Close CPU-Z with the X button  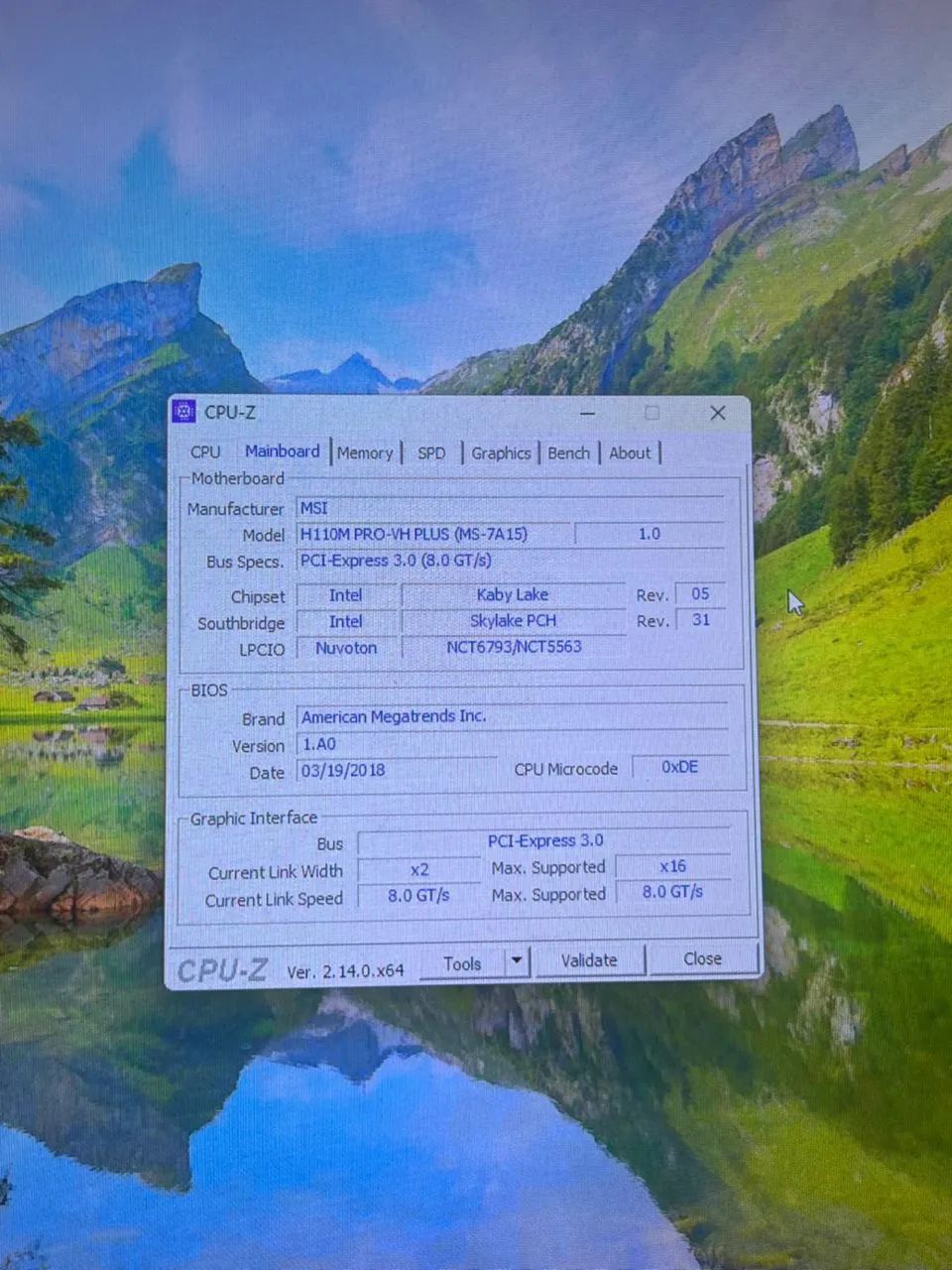(x=718, y=413)
